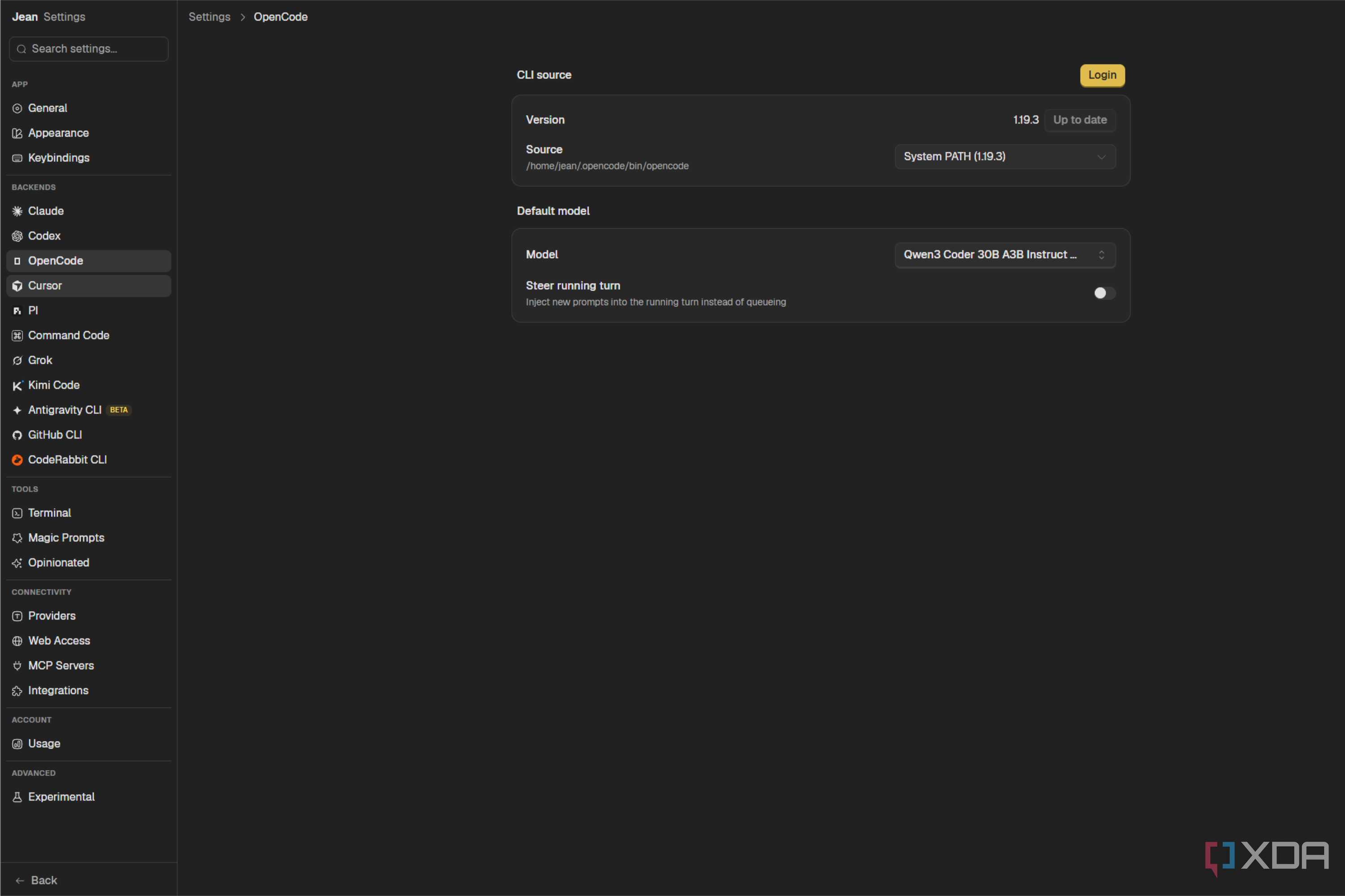
Task: Click the yellow Login button
Action: [1102, 75]
